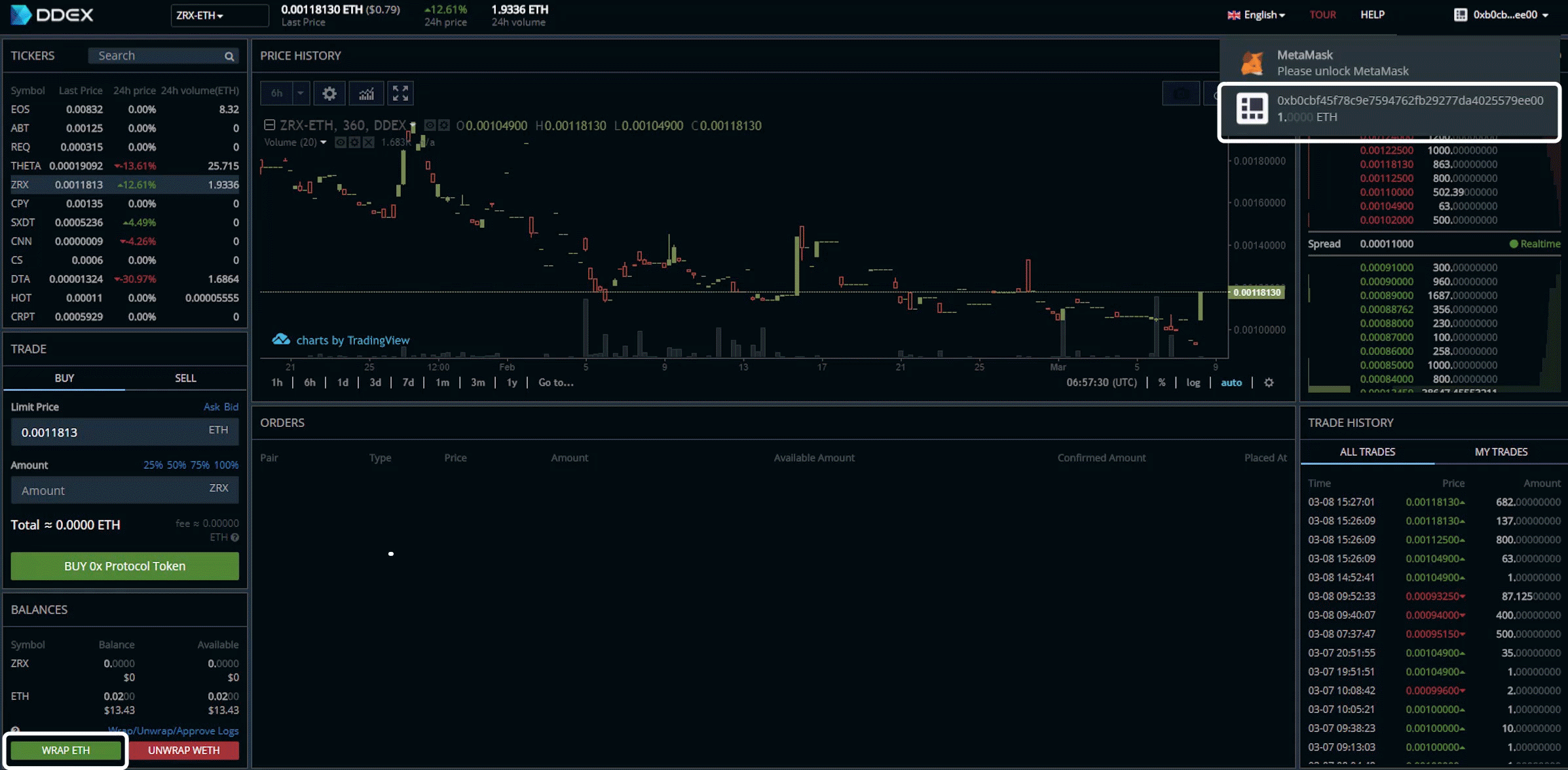Click fee help question mark icon

[234, 538]
